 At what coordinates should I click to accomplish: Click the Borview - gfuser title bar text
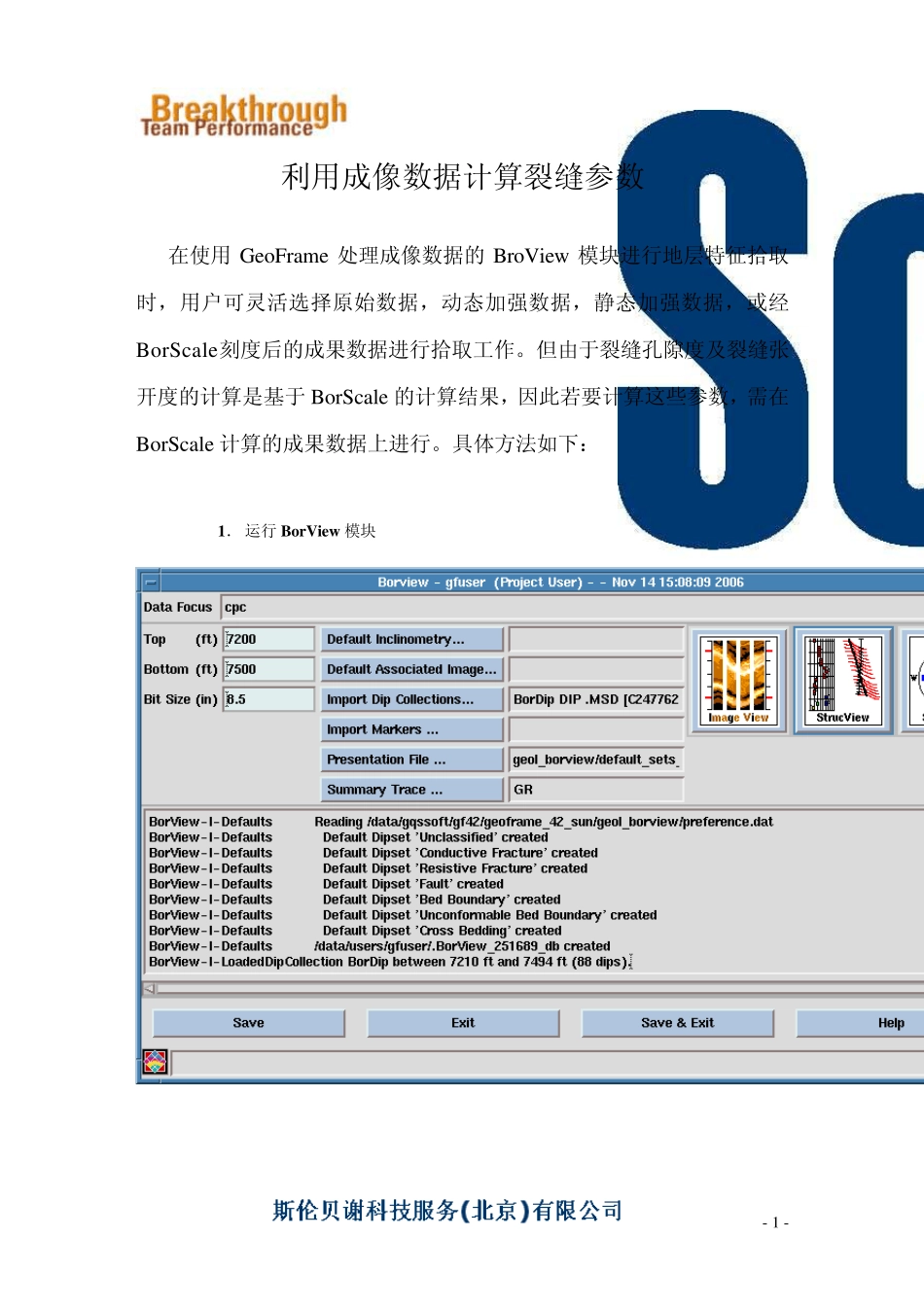click(561, 583)
